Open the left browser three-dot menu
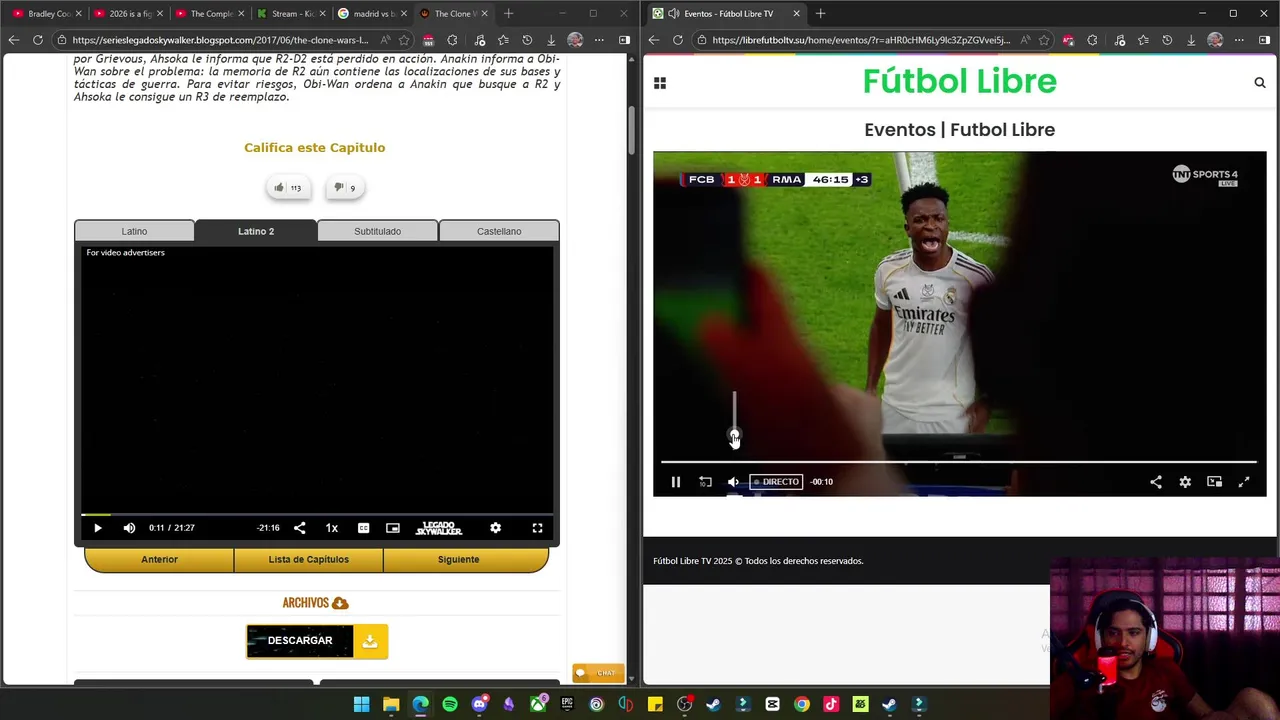 pyautogui.click(x=599, y=40)
